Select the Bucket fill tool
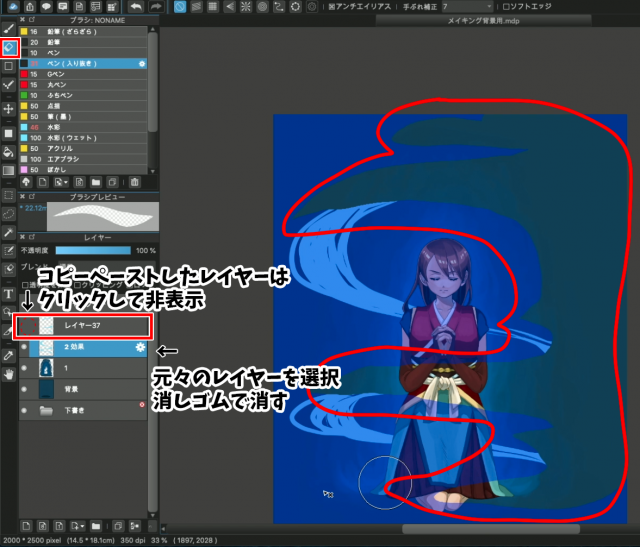 tap(9, 152)
